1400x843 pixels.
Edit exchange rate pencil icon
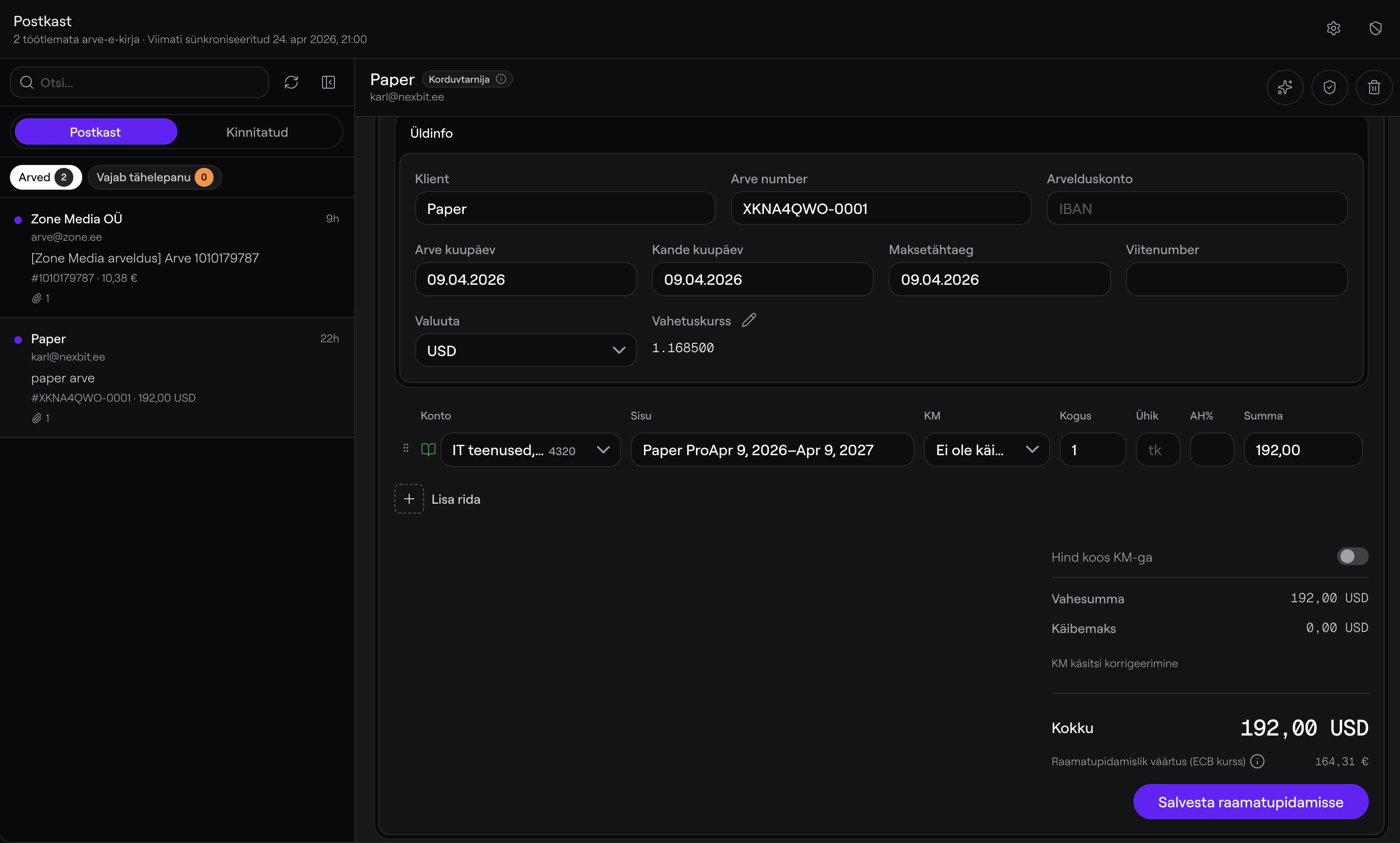tap(749, 320)
